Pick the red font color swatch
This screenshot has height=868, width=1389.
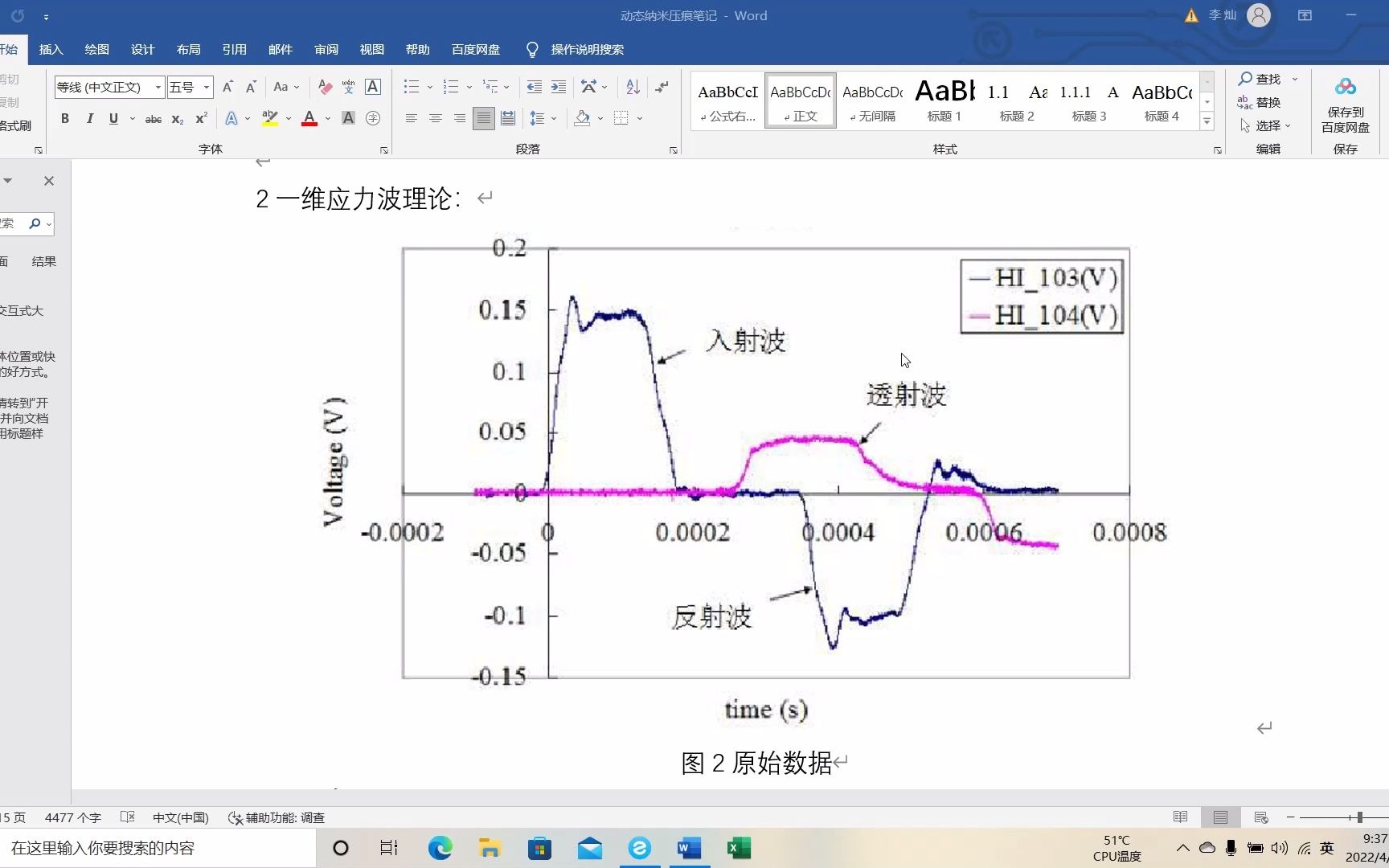pyautogui.click(x=309, y=118)
